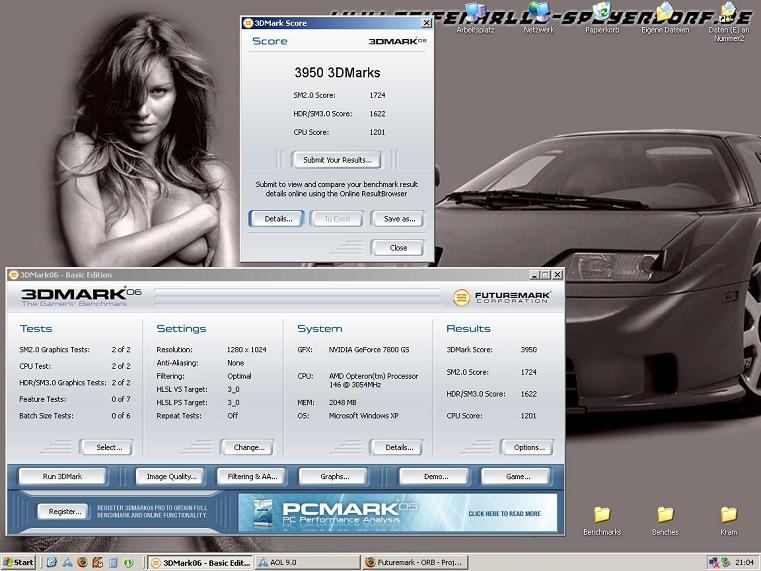Click the 3950 3DMarks score text

coord(337,73)
